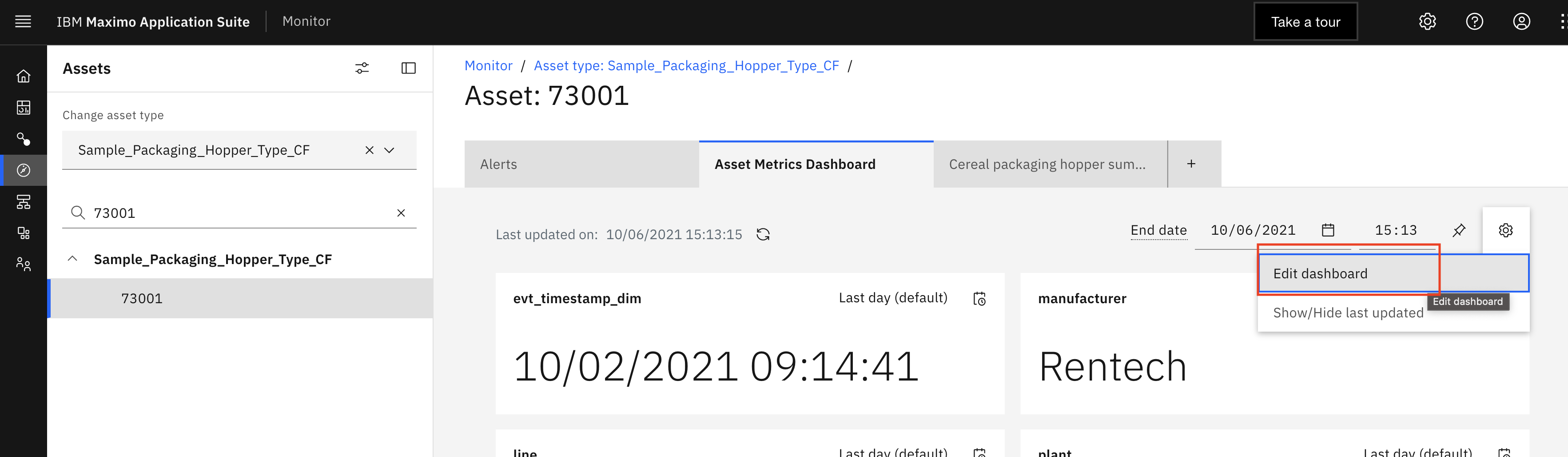The height and width of the screenshot is (457, 1568).
Task: Choose Edit dashboard from the menu
Action: [1393, 273]
